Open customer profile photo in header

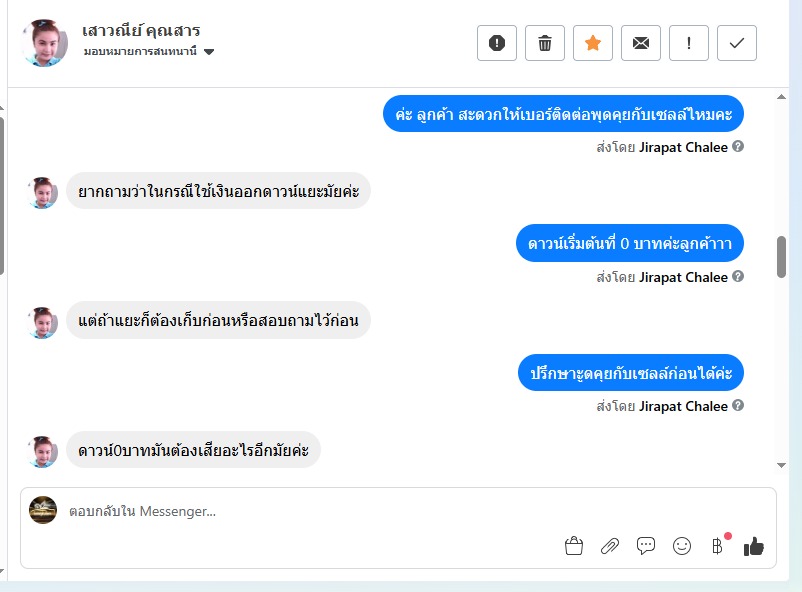pyautogui.click(x=44, y=43)
